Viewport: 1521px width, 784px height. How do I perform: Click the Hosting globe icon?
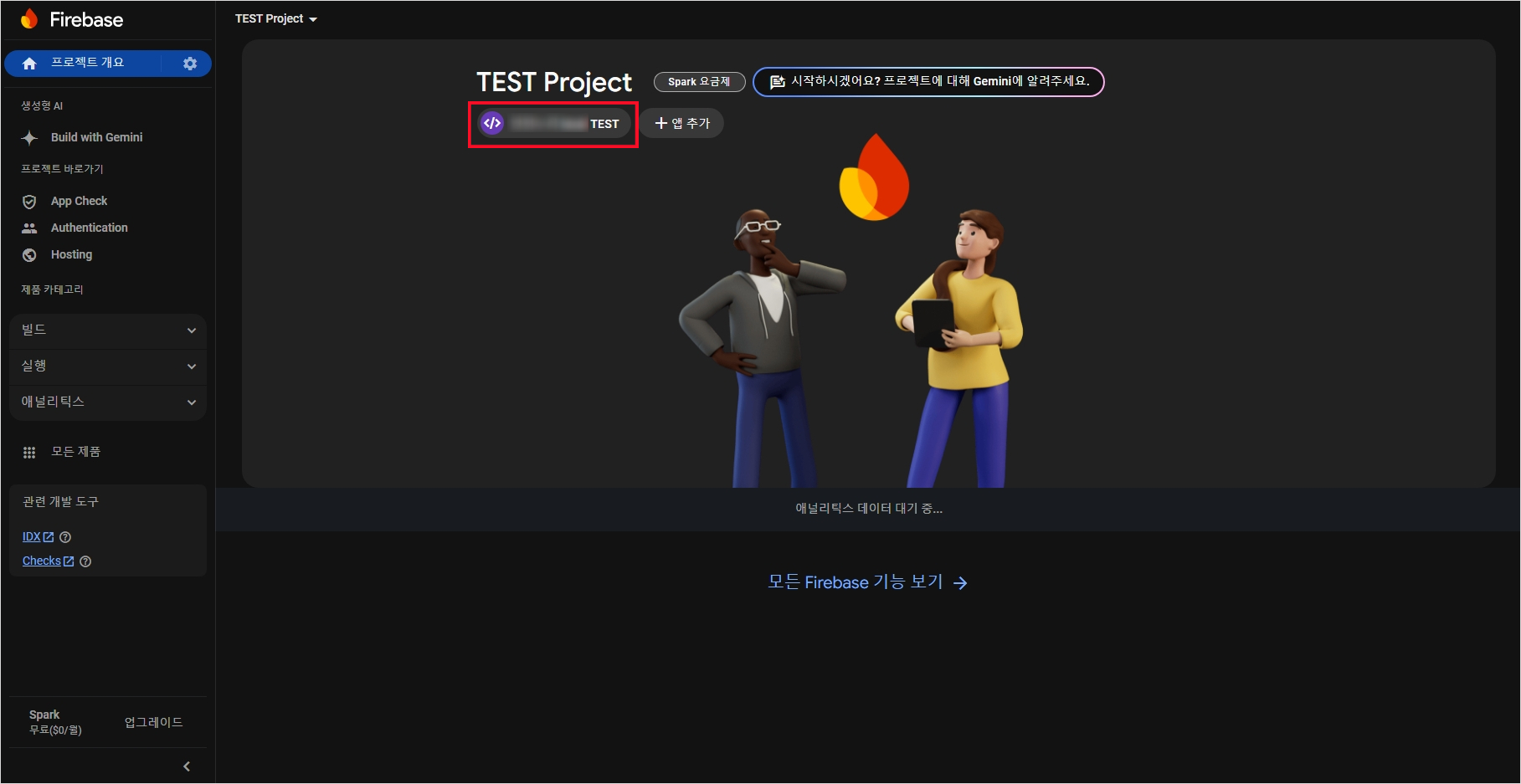point(29,255)
